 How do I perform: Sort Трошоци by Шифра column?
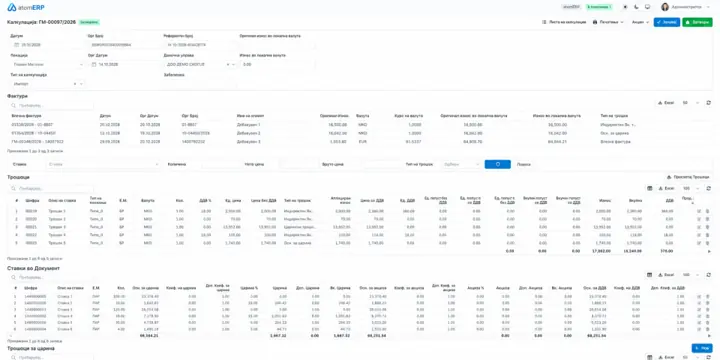[x=32, y=201]
